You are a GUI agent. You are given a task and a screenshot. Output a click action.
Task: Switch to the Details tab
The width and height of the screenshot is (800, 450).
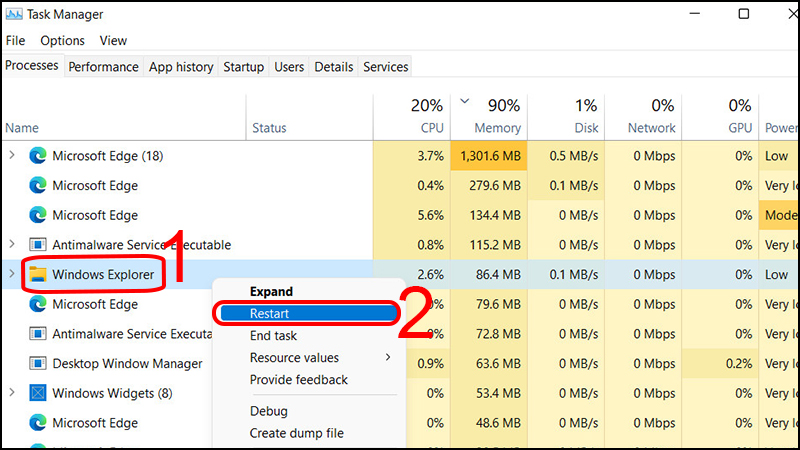coord(334,67)
